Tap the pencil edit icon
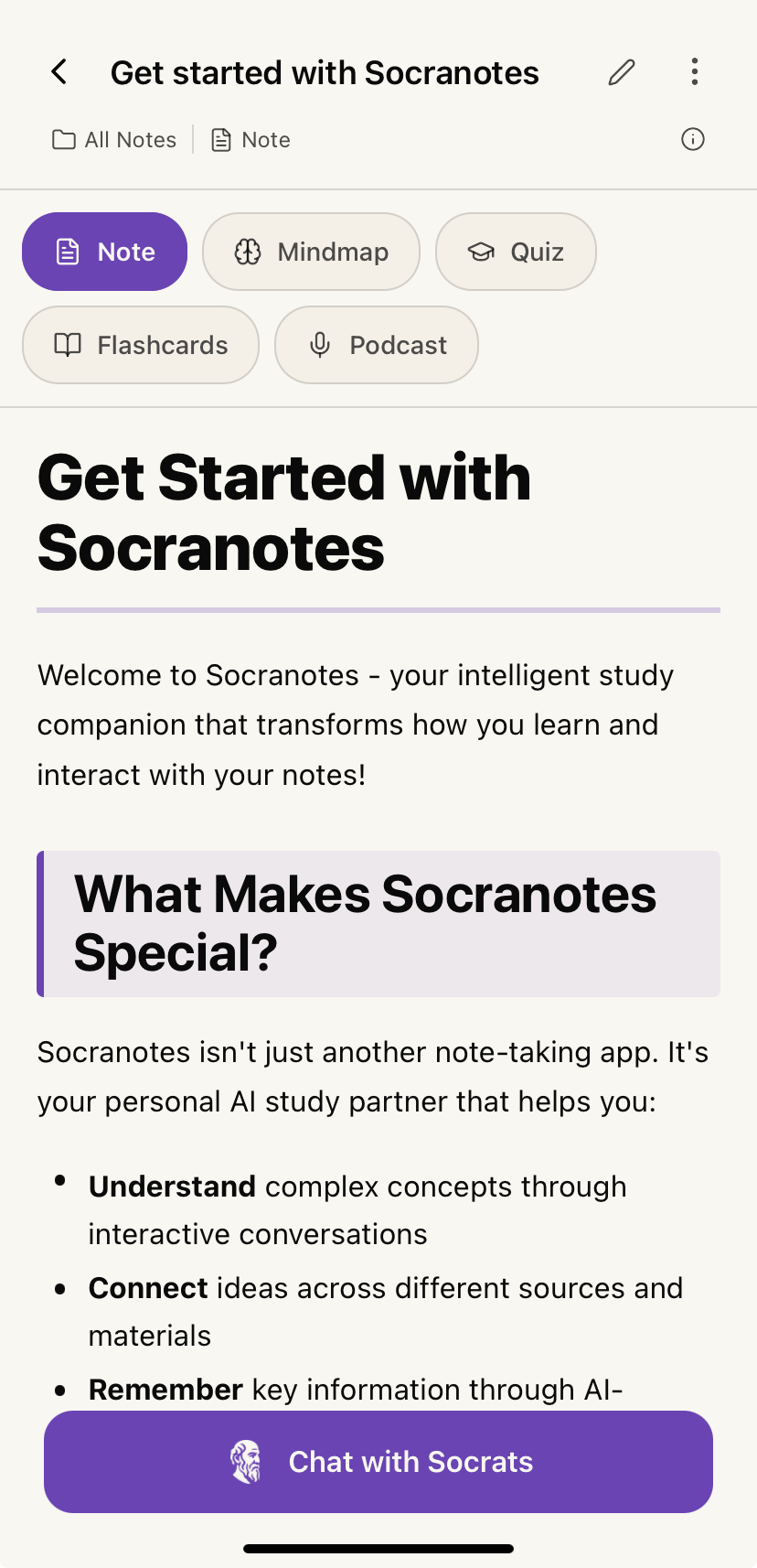Viewport: 757px width, 1568px height. point(622,71)
